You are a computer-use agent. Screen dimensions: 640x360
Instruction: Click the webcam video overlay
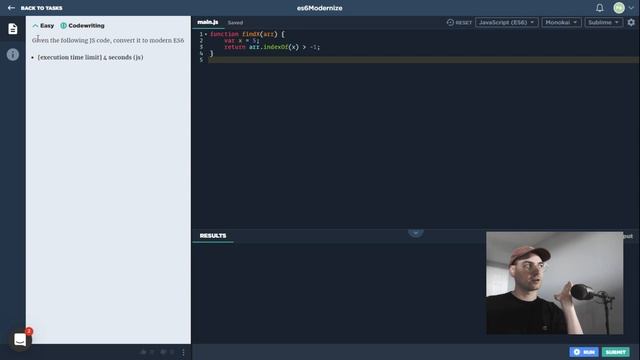point(555,283)
